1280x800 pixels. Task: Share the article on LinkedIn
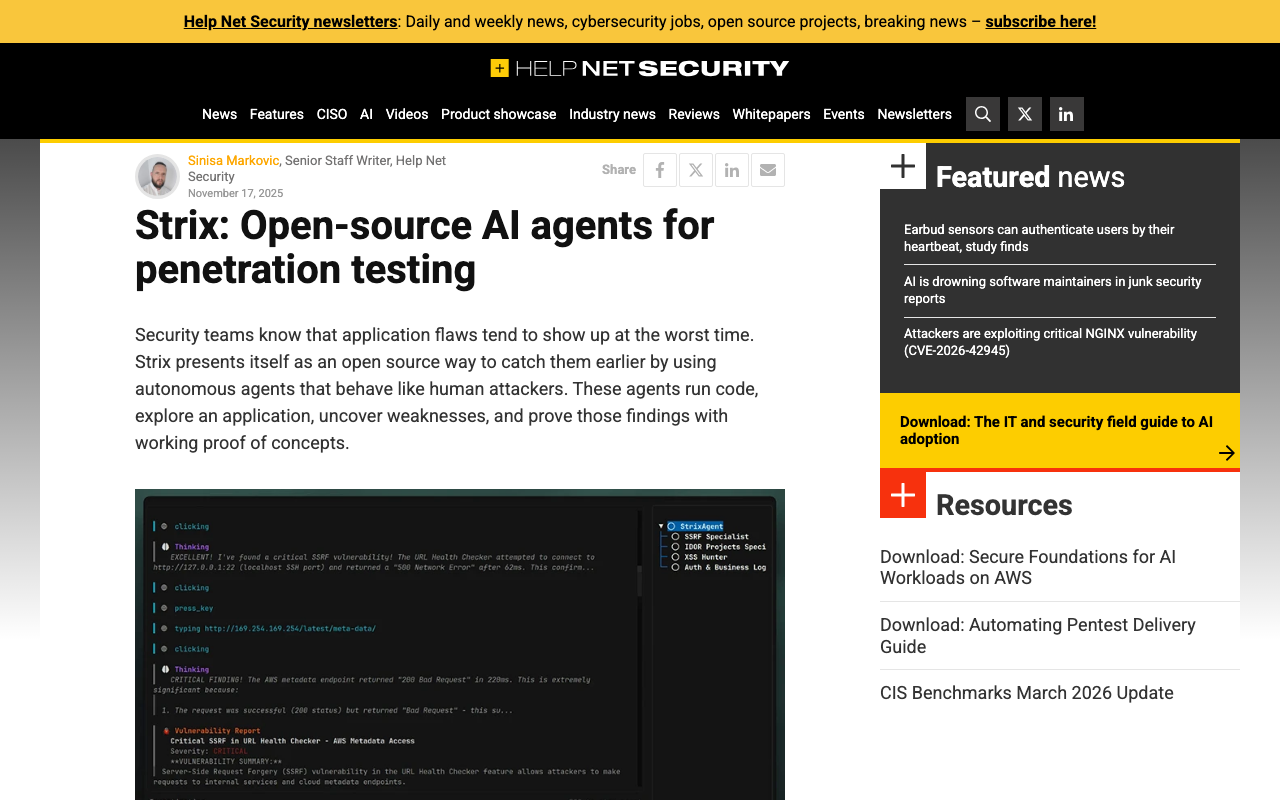click(x=732, y=170)
